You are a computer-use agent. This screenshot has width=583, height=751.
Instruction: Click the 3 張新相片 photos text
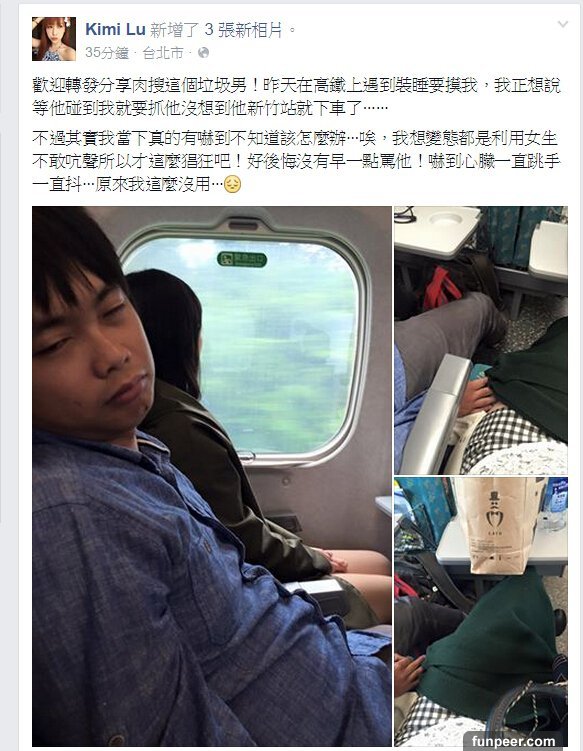point(243,30)
